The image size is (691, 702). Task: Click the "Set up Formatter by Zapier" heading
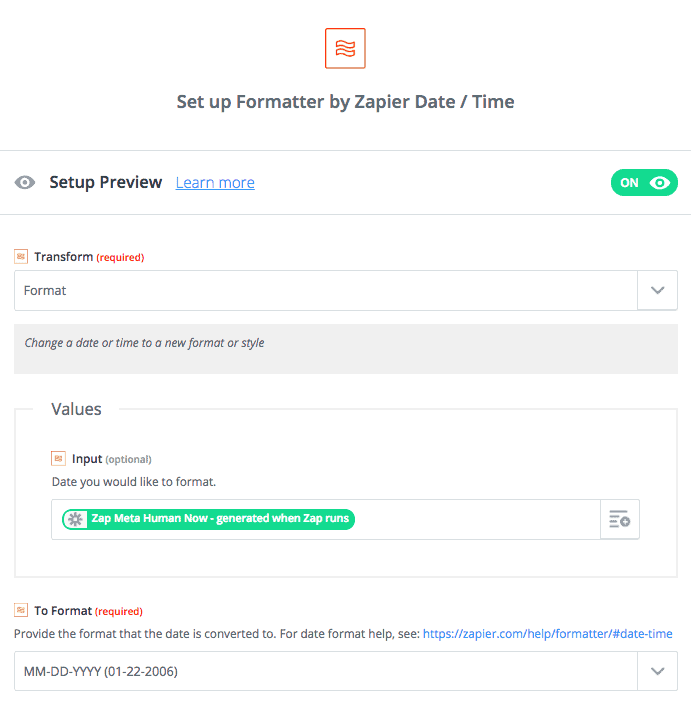pyautogui.click(x=345, y=102)
